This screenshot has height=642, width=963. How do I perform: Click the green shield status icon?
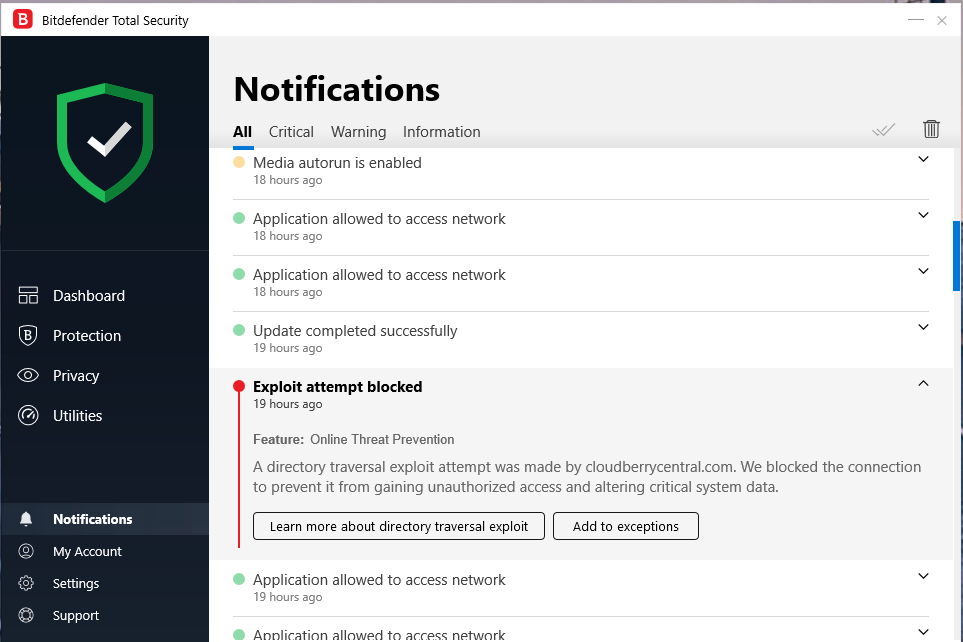click(105, 143)
